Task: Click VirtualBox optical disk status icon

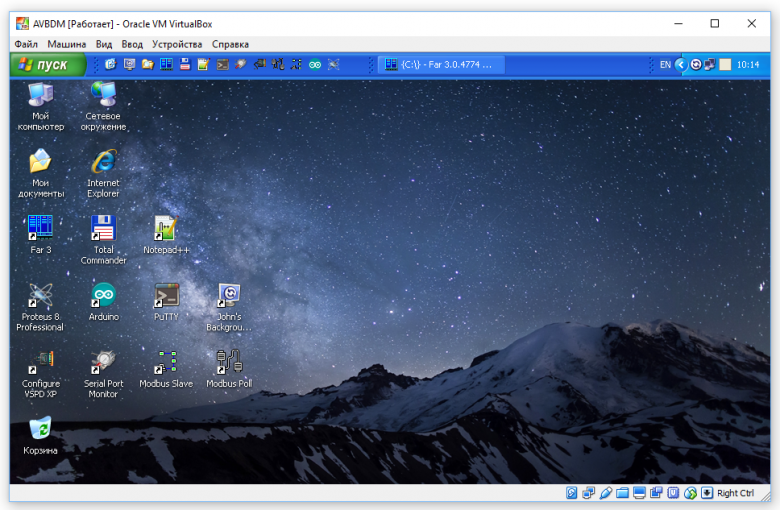Action: [572, 493]
